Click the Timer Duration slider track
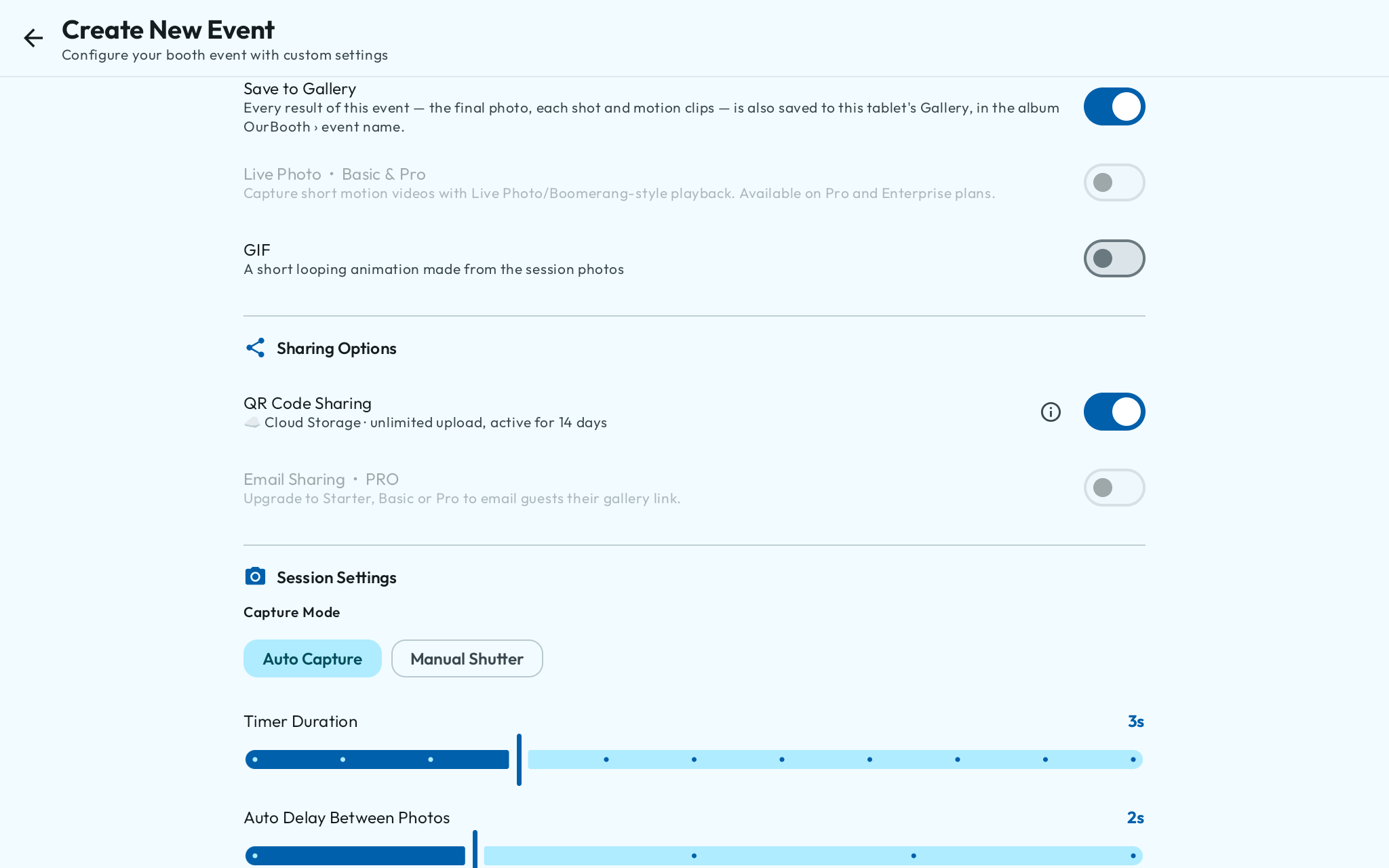Screen dimensions: 1389x868 pyautogui.click(x=694, y=759)
